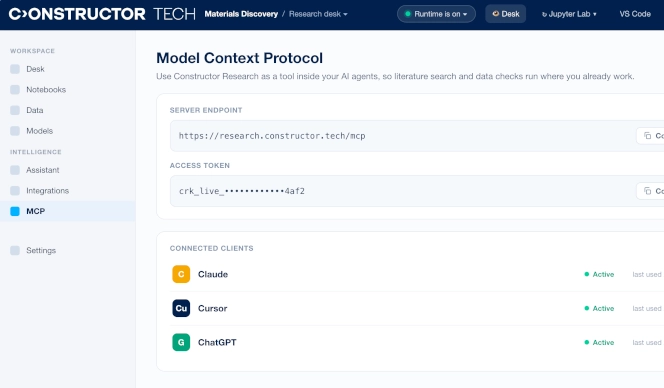The width and height of the screenshot is (664, 388).
Task: Click the Cursor Active status
Action: tap(599, 308)
